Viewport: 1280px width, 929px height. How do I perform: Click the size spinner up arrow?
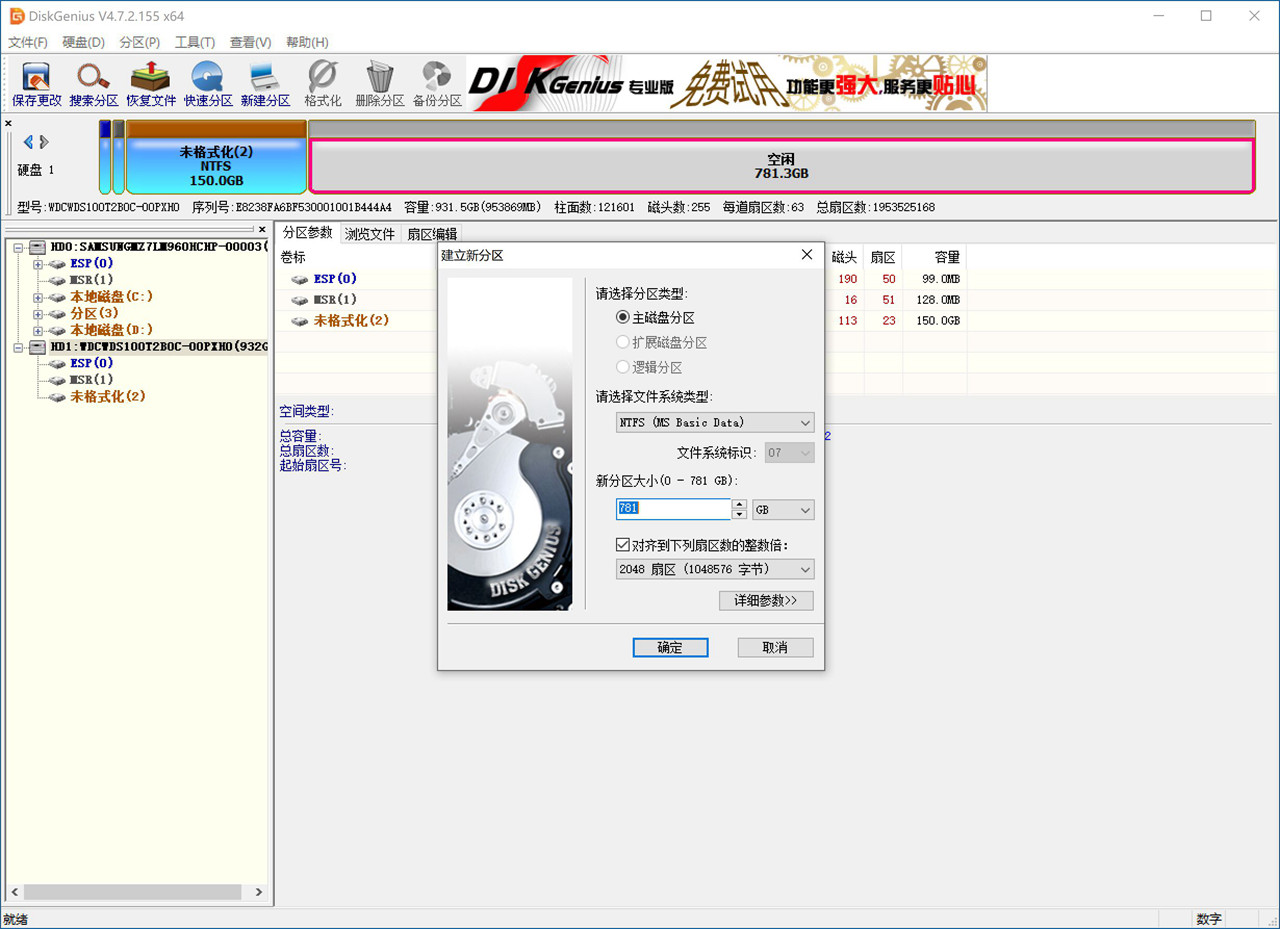[x=739, y=505]
